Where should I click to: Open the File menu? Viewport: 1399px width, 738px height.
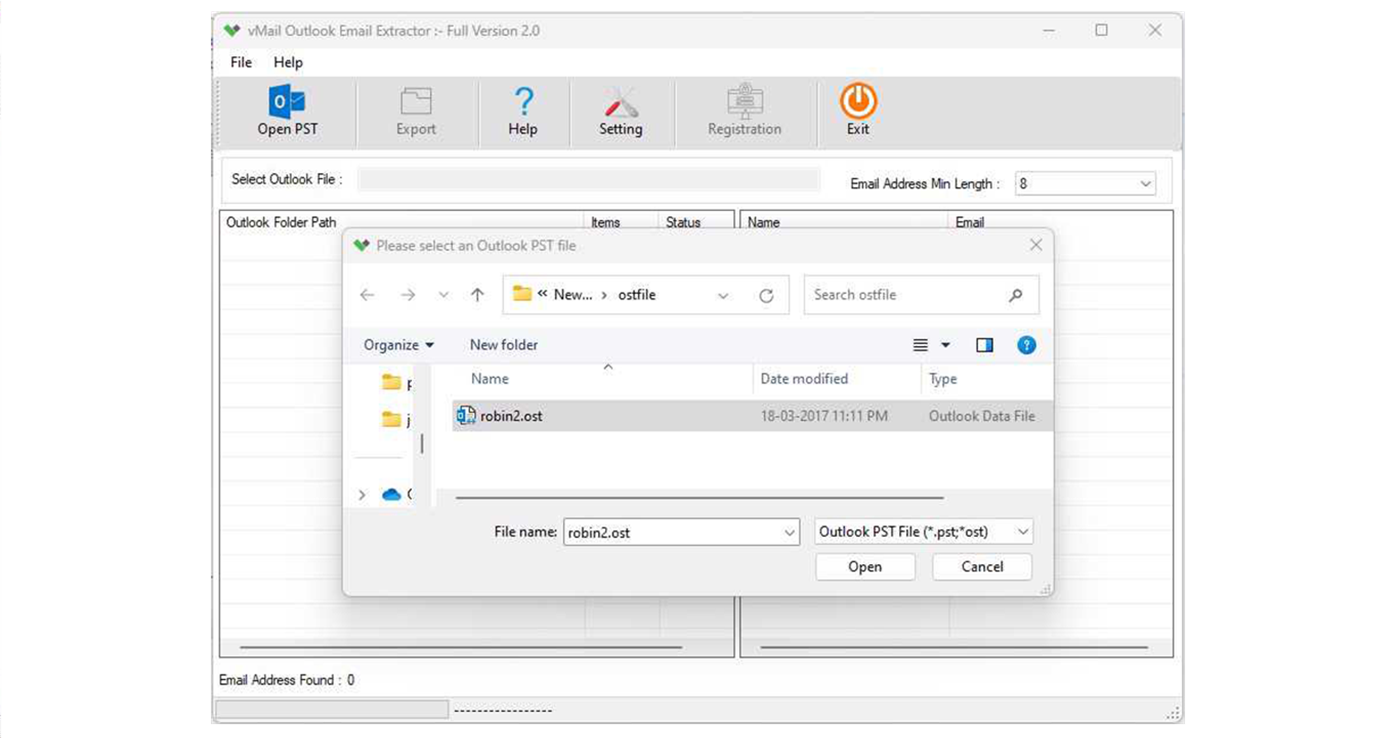click(x=241, y=62)
